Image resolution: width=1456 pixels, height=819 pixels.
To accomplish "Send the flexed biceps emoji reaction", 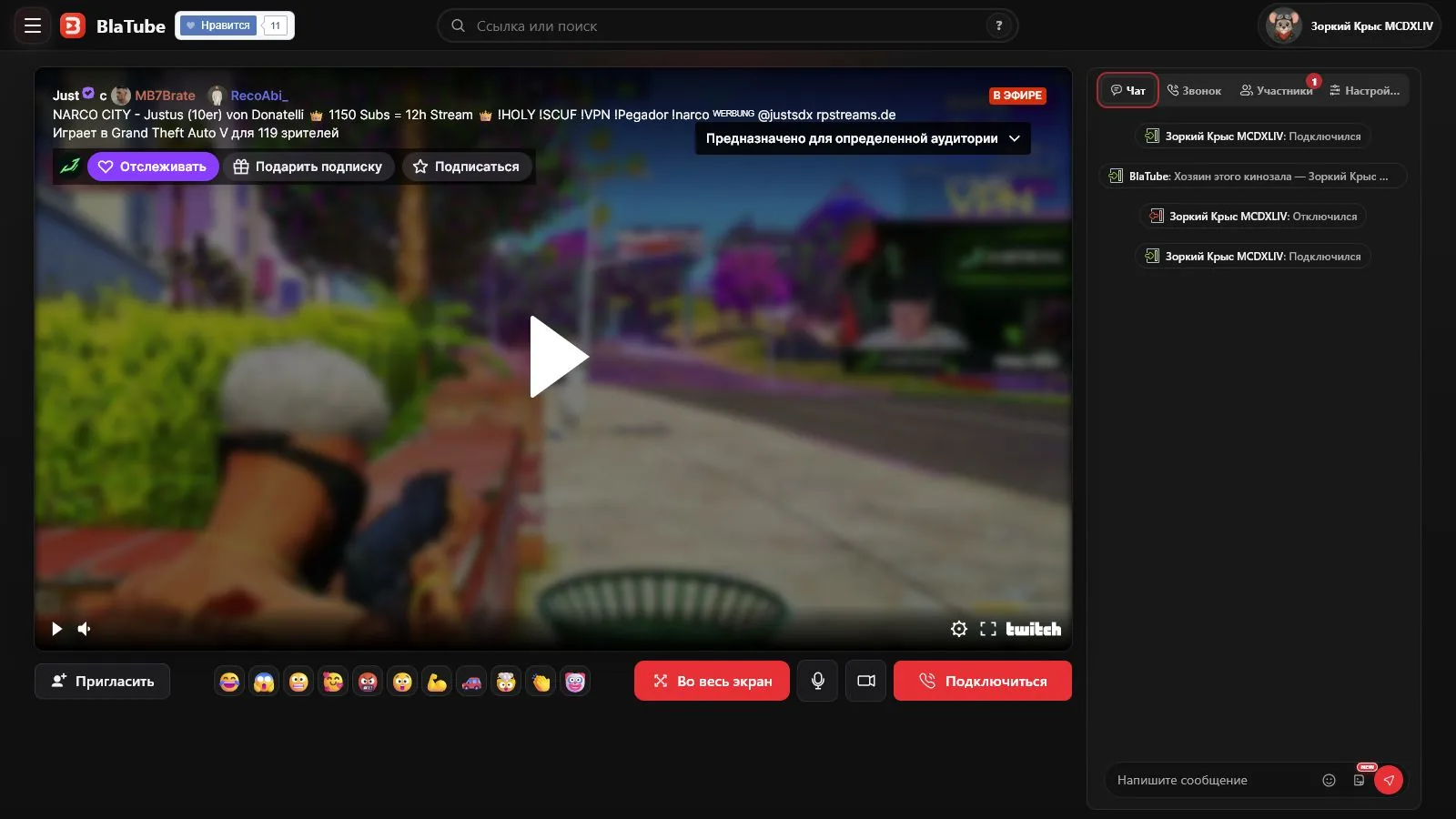I will (437, 682).
